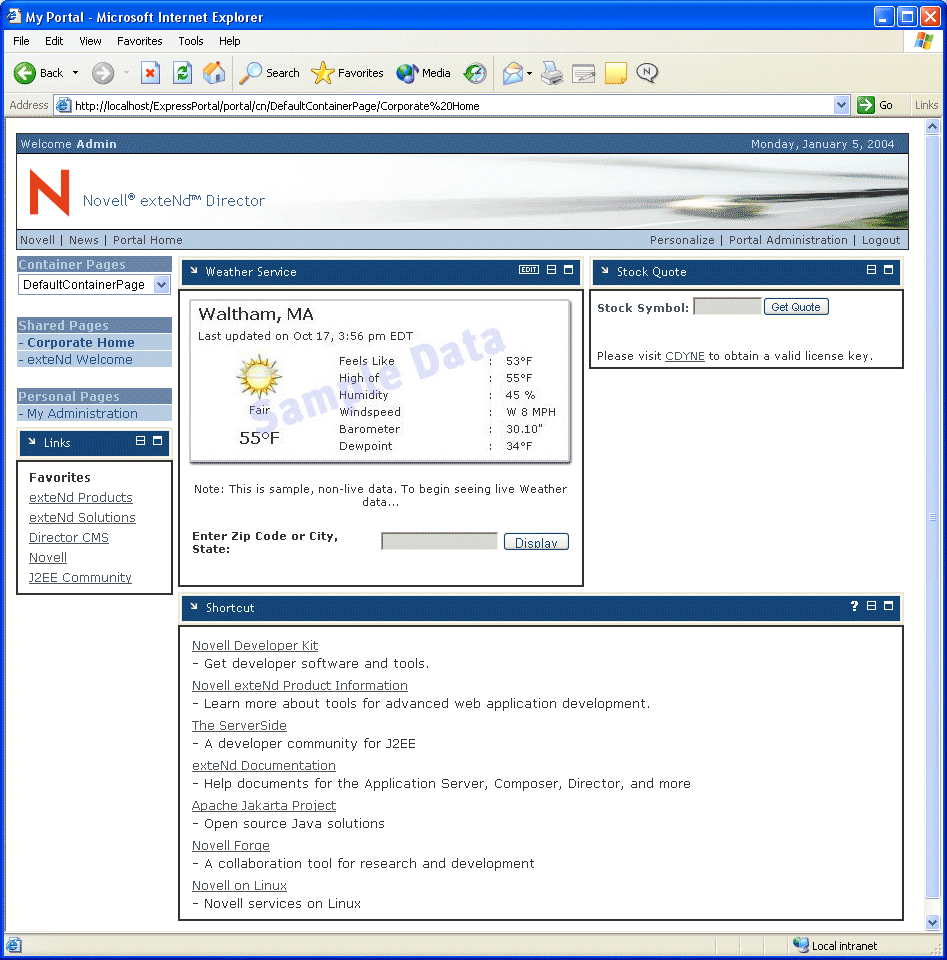The image size is (947, 960).
Task: Minimize the Links portlet
Action: pos(141,442)
